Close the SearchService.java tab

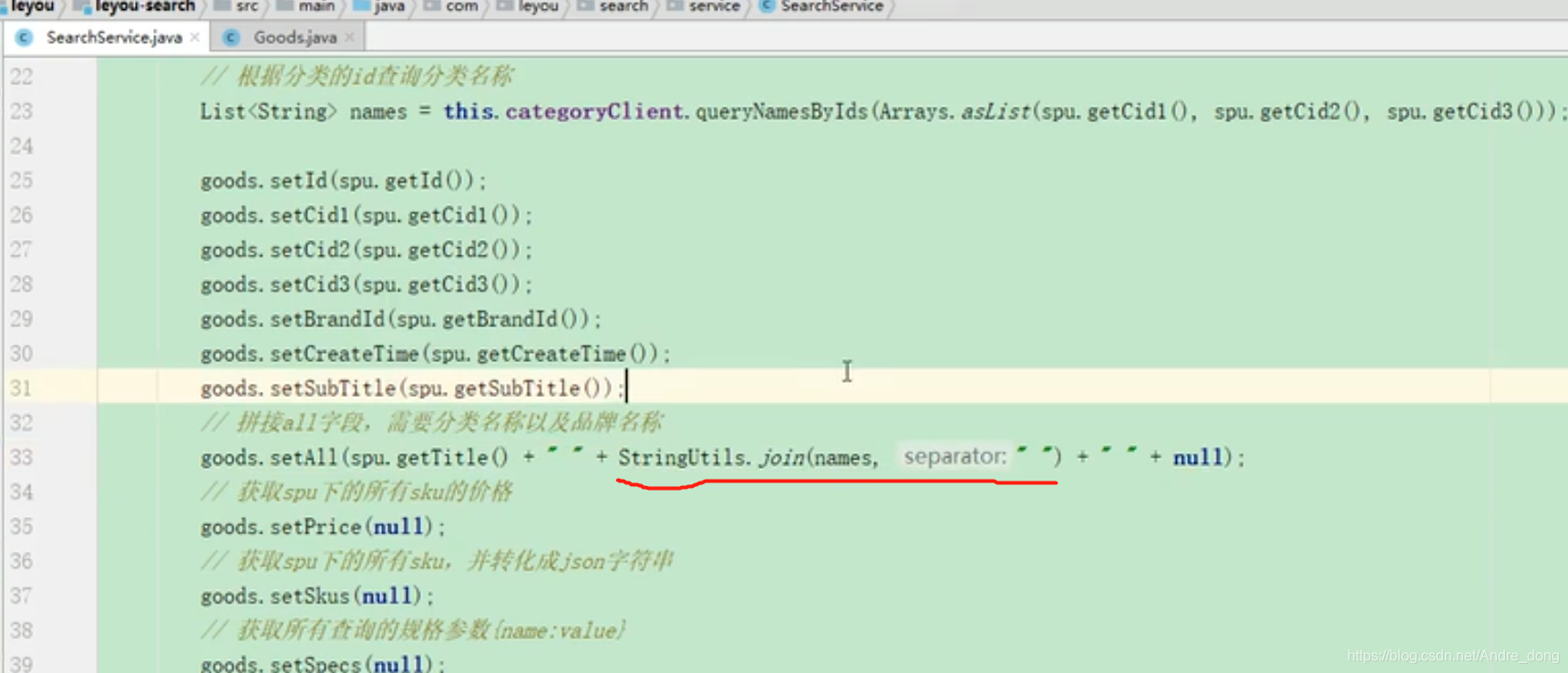point(194,37)
